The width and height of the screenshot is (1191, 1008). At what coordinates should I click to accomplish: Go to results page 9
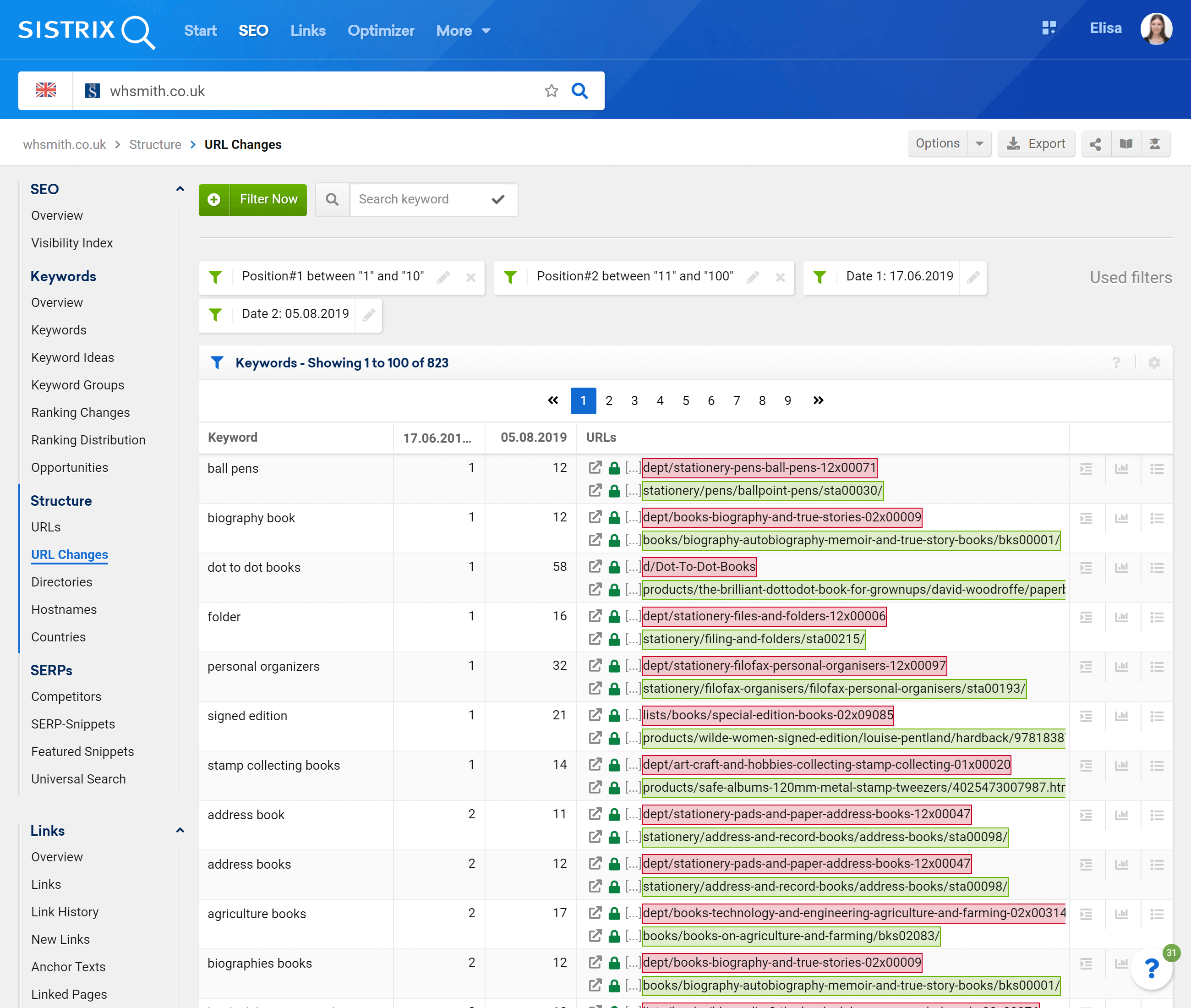coord(788,400)
